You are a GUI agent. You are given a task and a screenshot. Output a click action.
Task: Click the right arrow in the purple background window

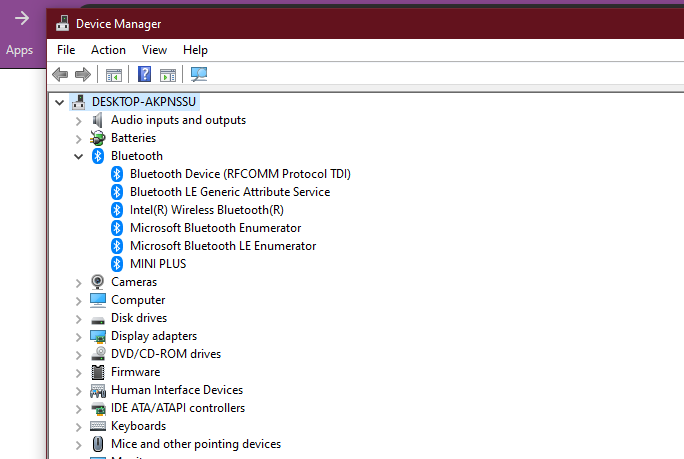[x=22, y=18]
